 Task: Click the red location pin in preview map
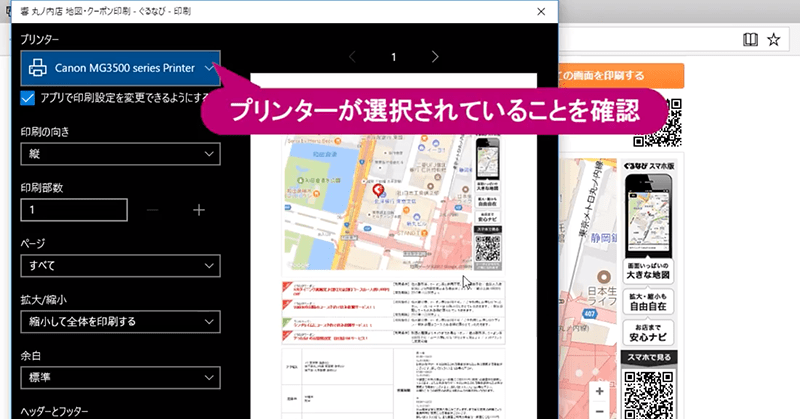click(378, 191)
